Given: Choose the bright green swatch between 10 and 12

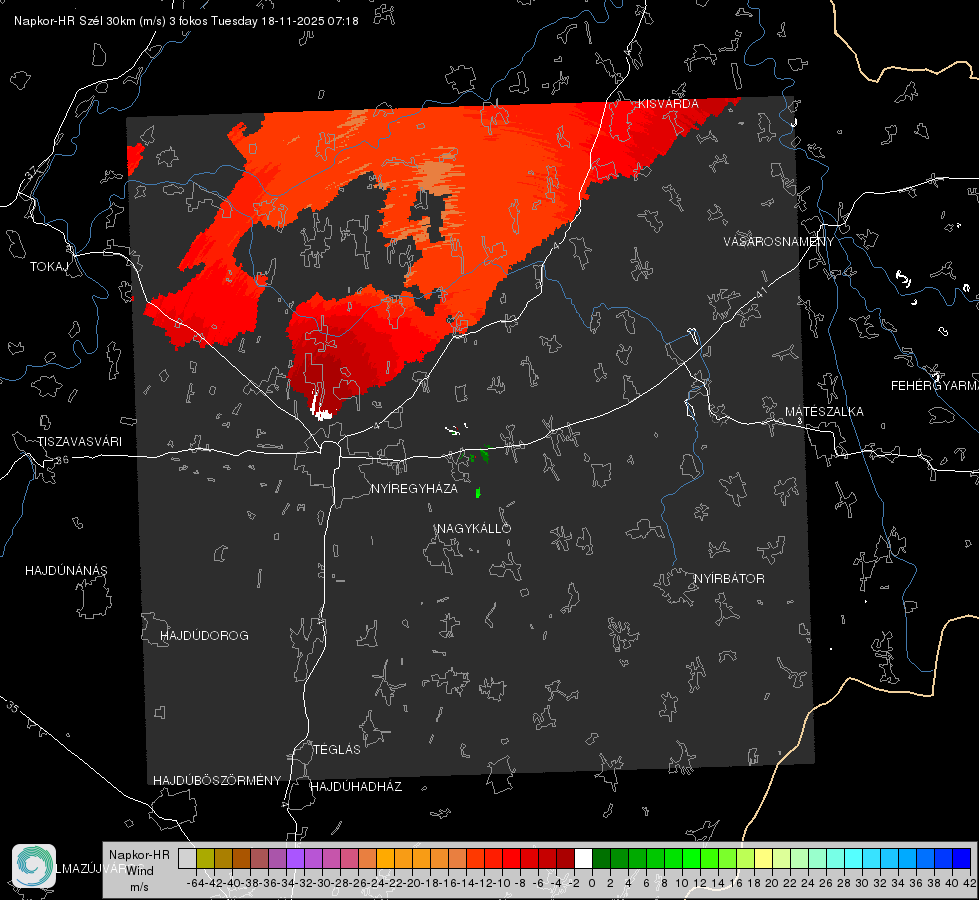Looking at the screenshot, I should (x=691, y=859).
